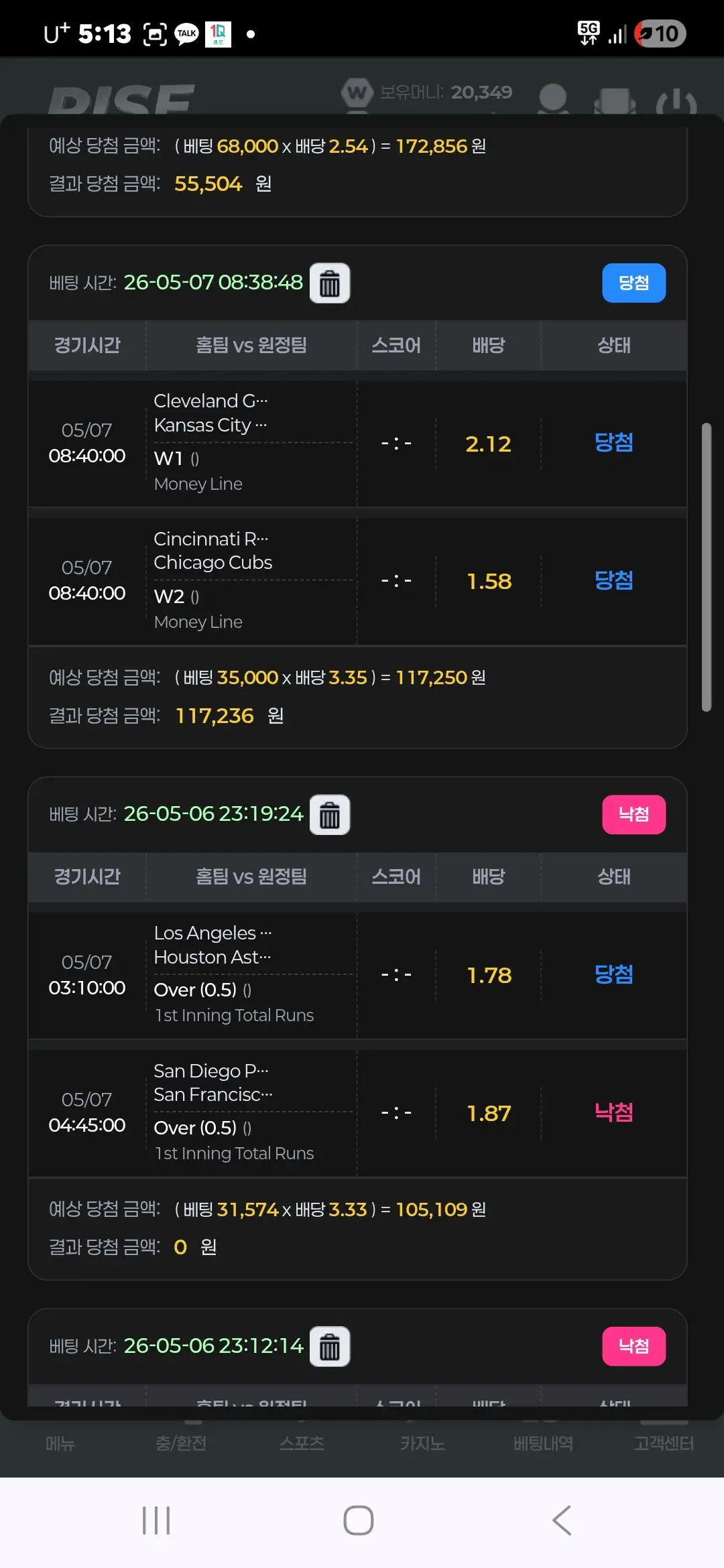Click the blue 당첨 status badge
This screenshot has width=724, height=1568.
pyautogui.click(x=633, y=283)
